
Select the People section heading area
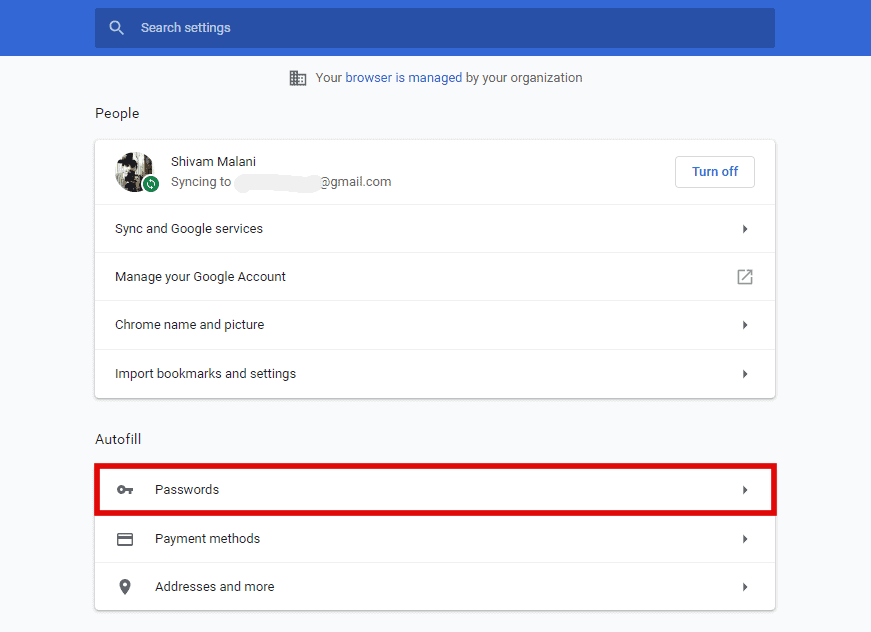point(117,113)
